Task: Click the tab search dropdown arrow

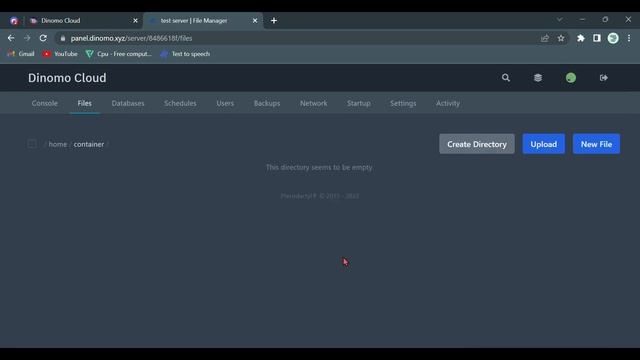Action: pos(560,19)
